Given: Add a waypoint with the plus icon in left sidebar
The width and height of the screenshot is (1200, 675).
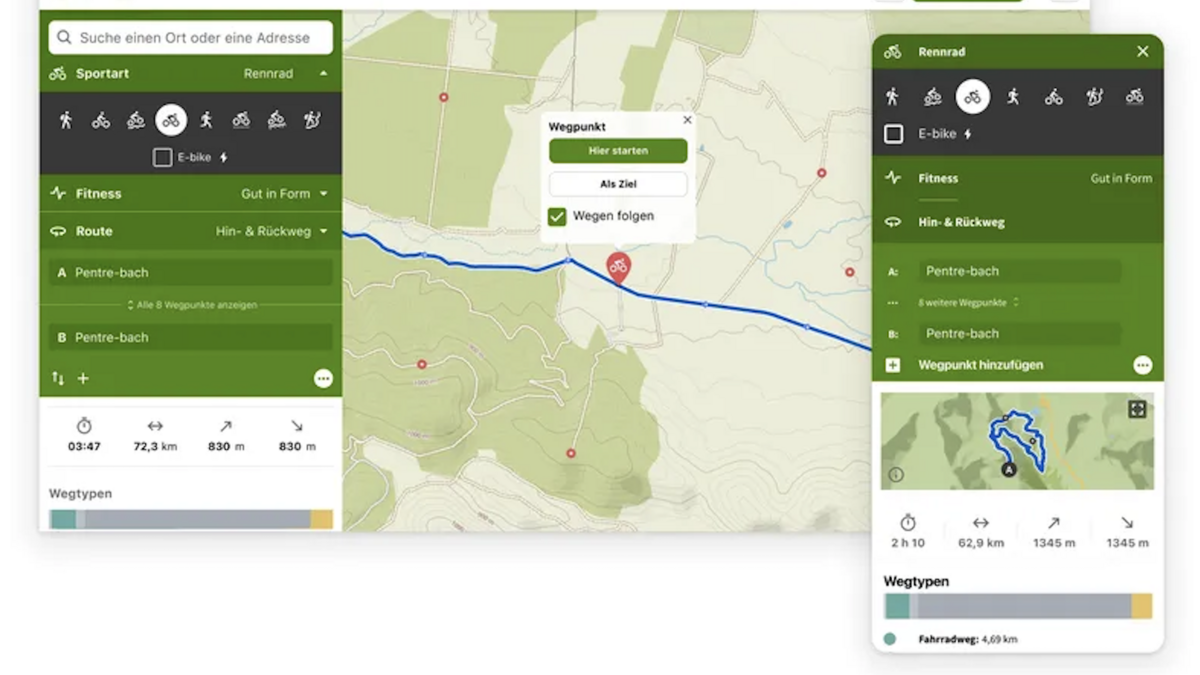Looking at the screenshot, I should point(83,379).
